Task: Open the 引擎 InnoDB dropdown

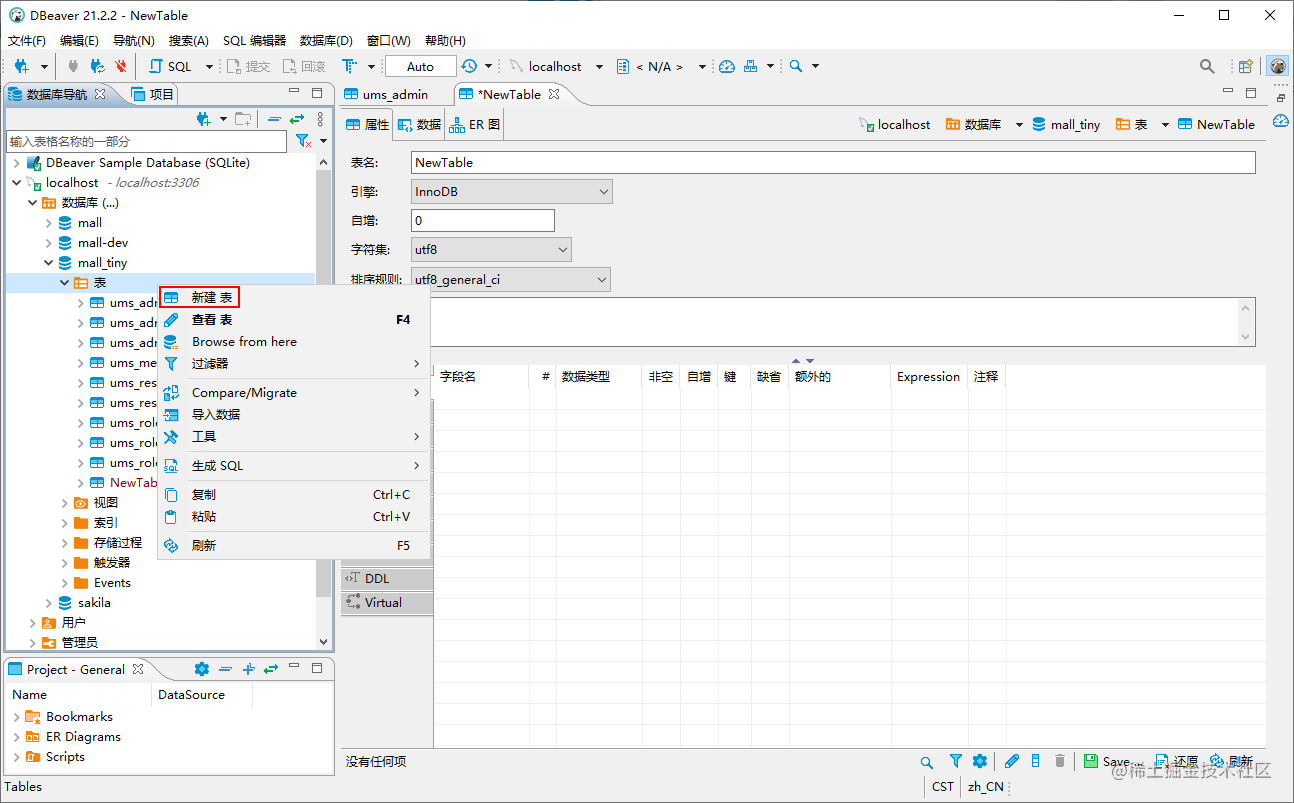Action: (x=512, y=191)
